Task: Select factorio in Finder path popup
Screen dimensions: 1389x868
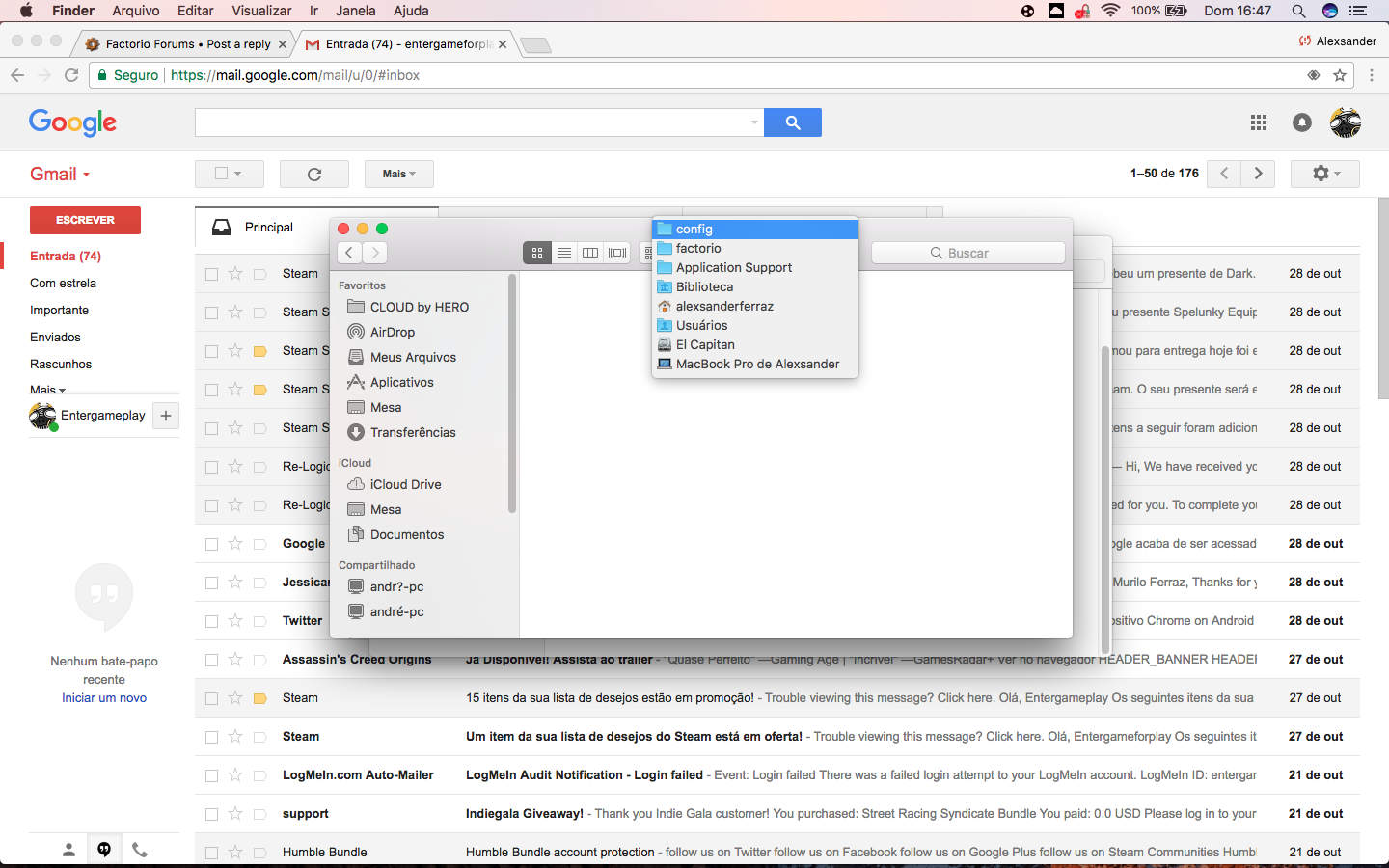Action: click(x=755, y=248)
